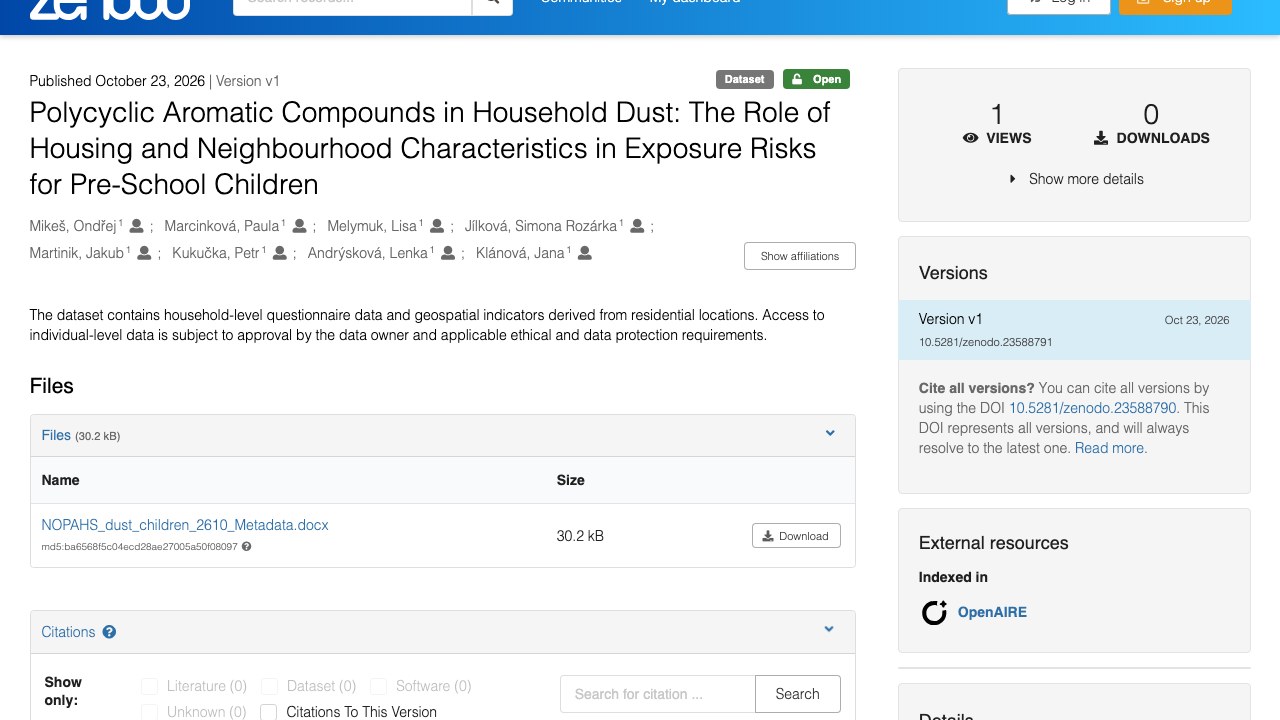Click the 30.2 kB size cell
This screenshot has height=720, width=1280.
(x=580, y=536)
